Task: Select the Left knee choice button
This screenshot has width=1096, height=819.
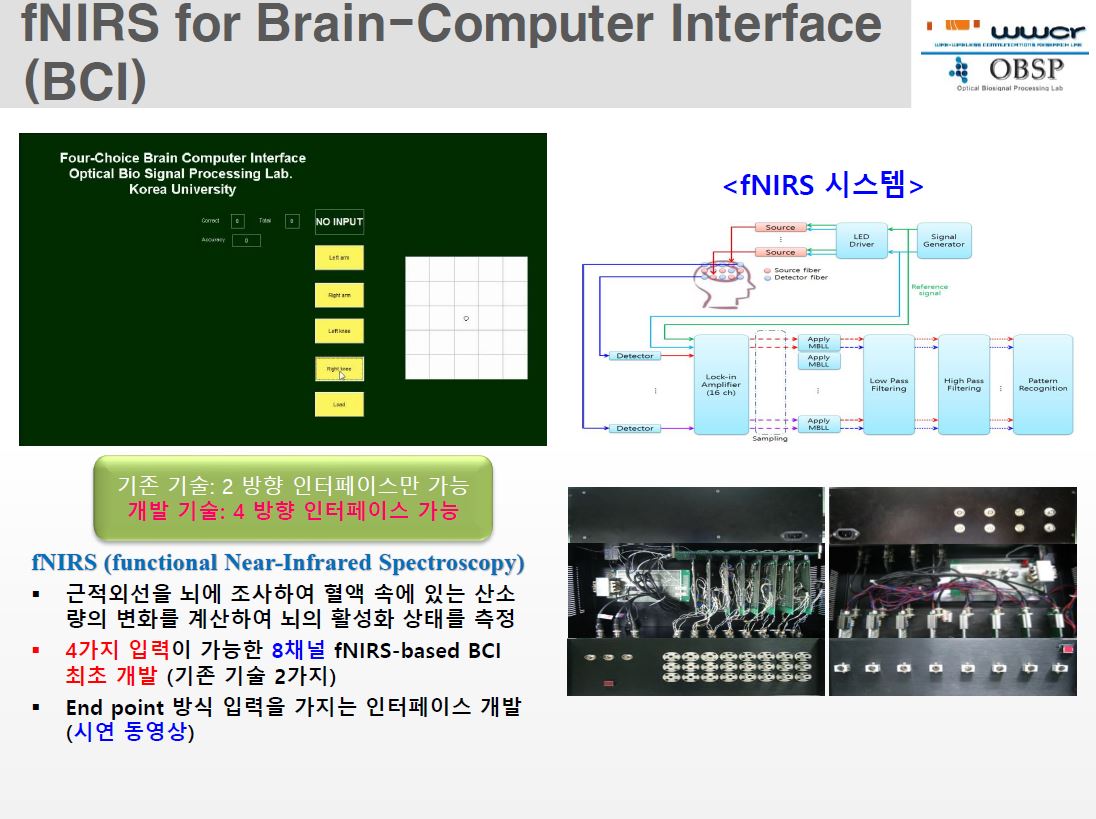Action: [339, 331]
